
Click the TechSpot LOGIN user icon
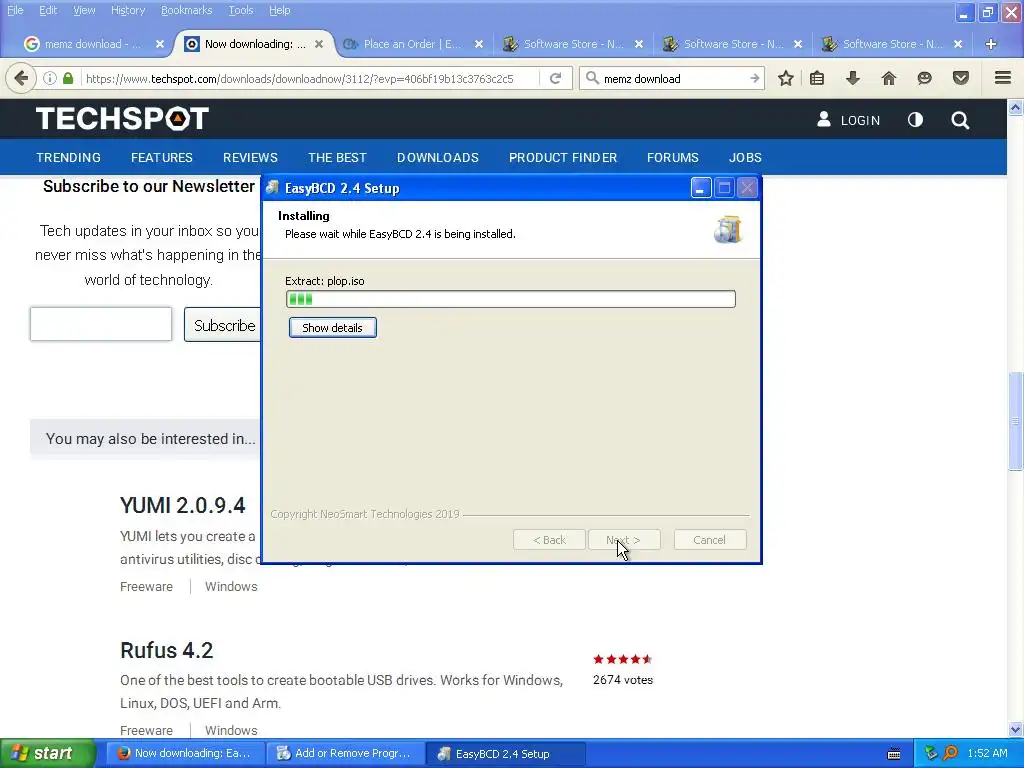(824, 119)
